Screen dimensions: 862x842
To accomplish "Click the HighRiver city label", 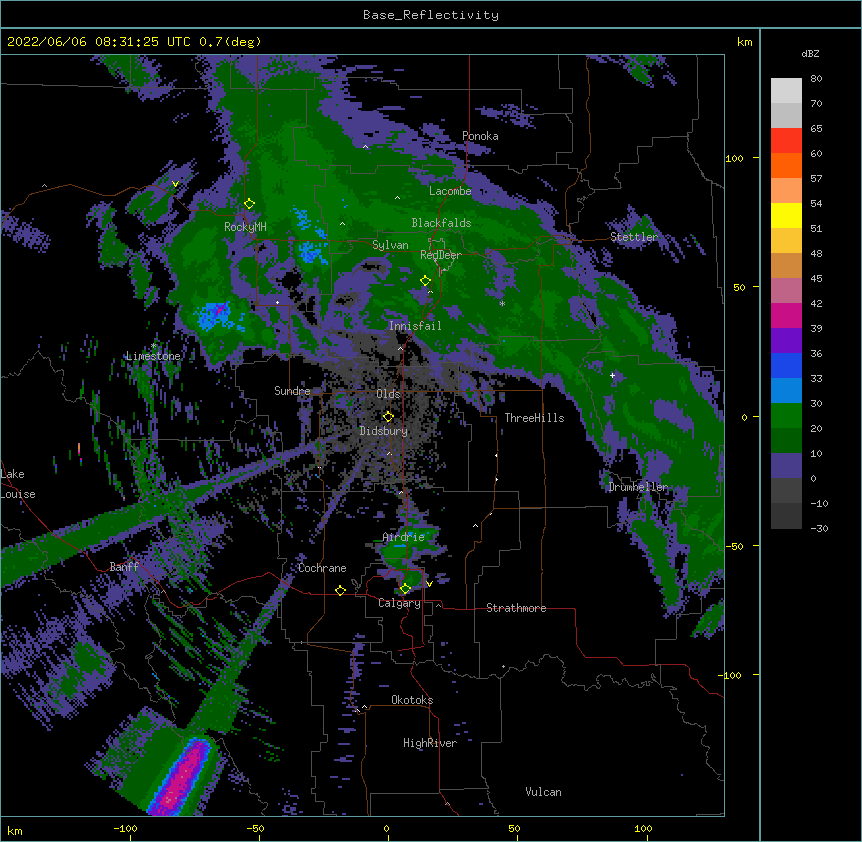I will tap(430, 743).
